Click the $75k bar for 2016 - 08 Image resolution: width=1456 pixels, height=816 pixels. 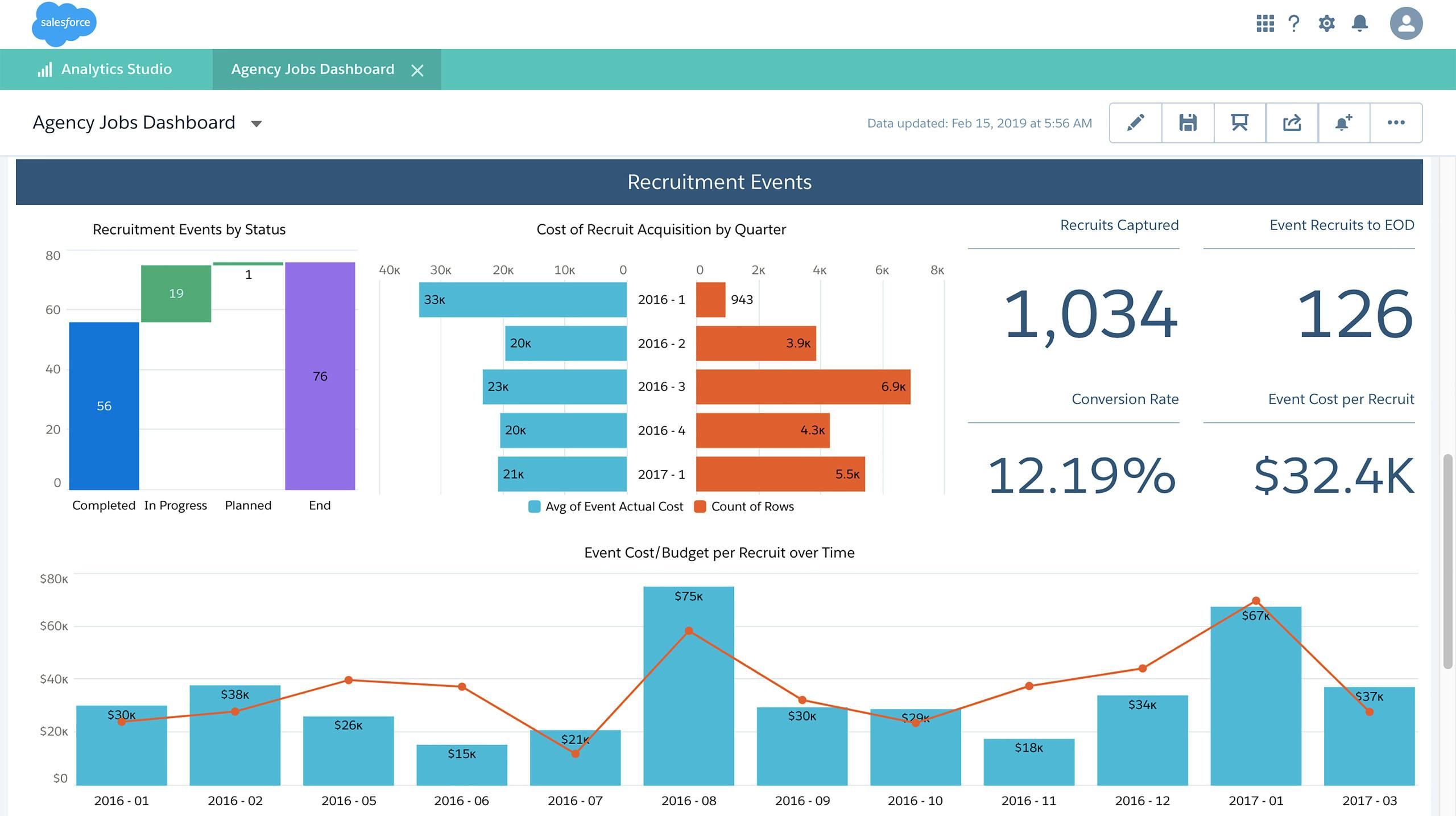(689, 686)
